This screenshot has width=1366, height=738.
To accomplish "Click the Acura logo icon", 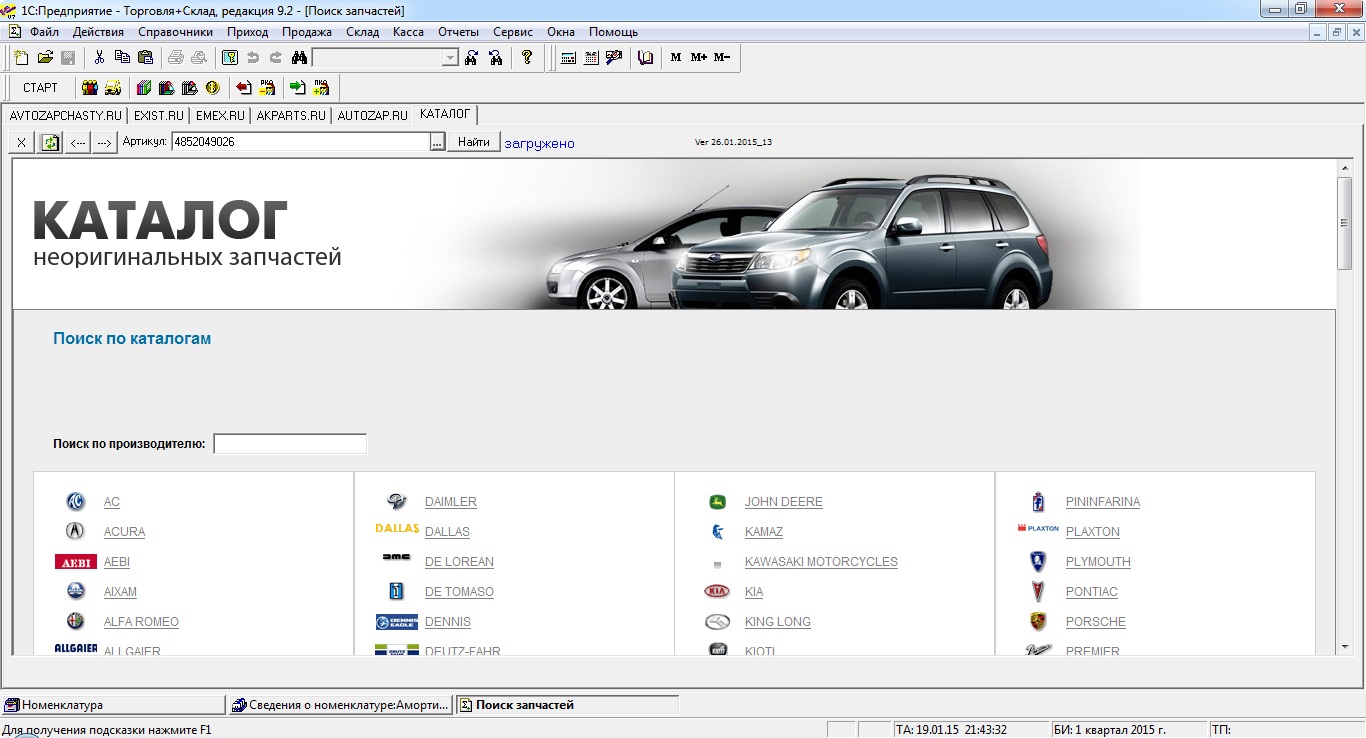I will pos(75,532).
